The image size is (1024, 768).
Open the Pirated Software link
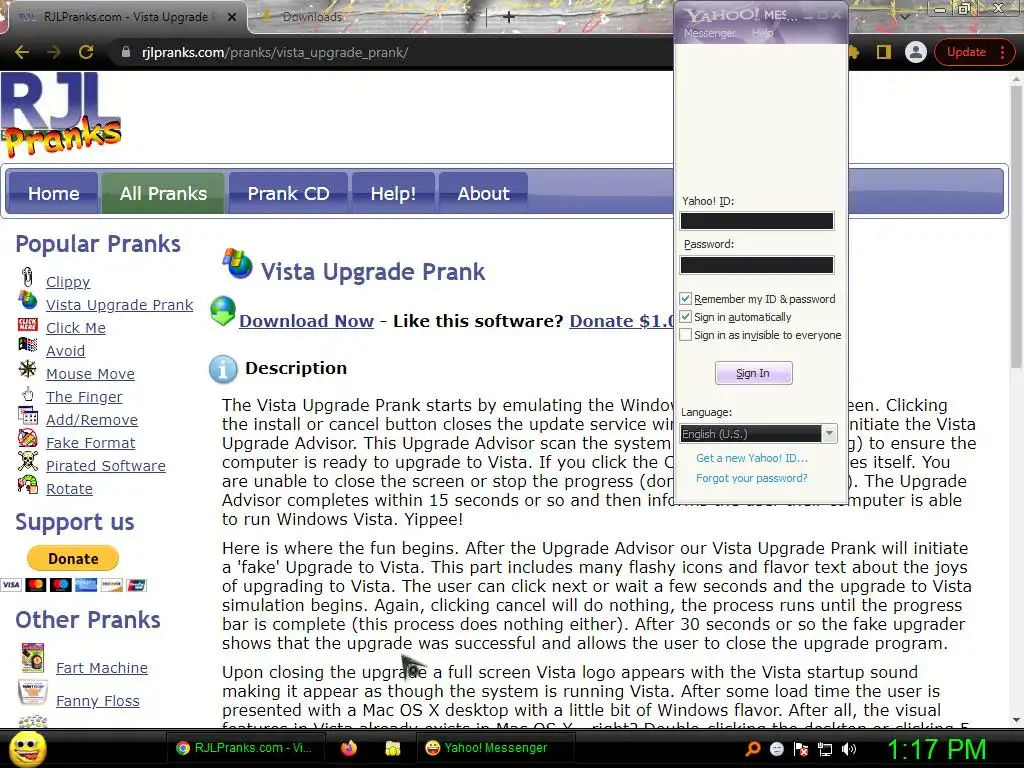point(106,466)
